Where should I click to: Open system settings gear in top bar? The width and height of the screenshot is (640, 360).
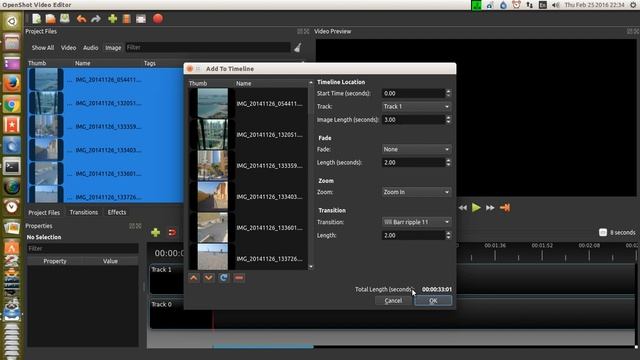pos(633,5)
